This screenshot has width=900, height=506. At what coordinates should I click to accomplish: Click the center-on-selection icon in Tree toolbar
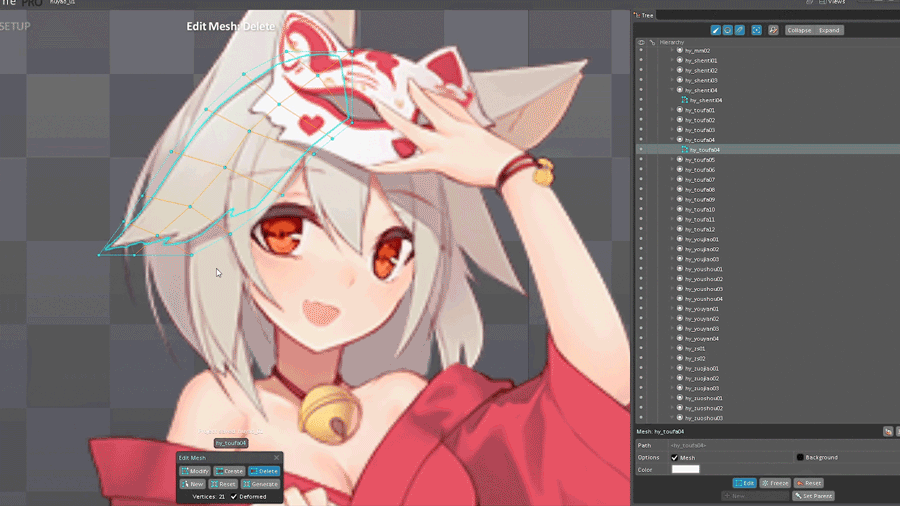coord(757,30)
